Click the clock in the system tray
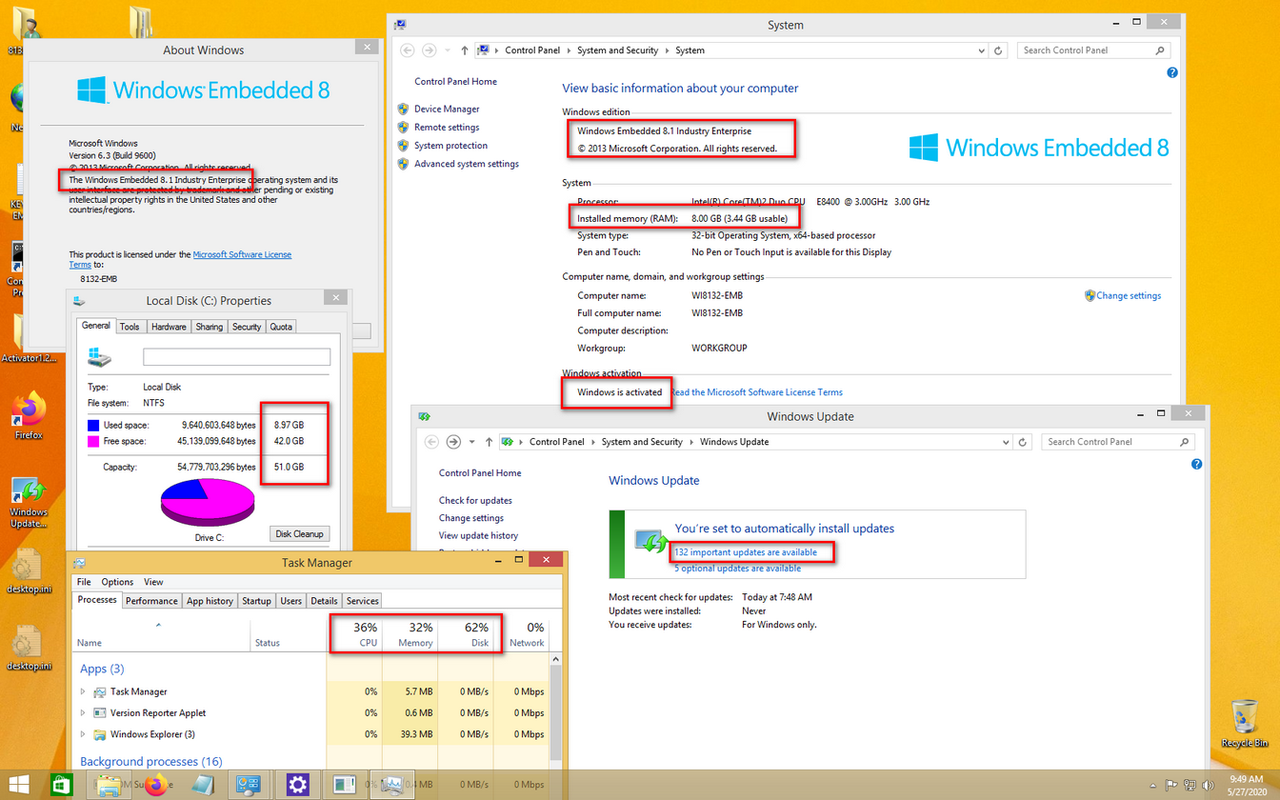 coord(1245,785)
